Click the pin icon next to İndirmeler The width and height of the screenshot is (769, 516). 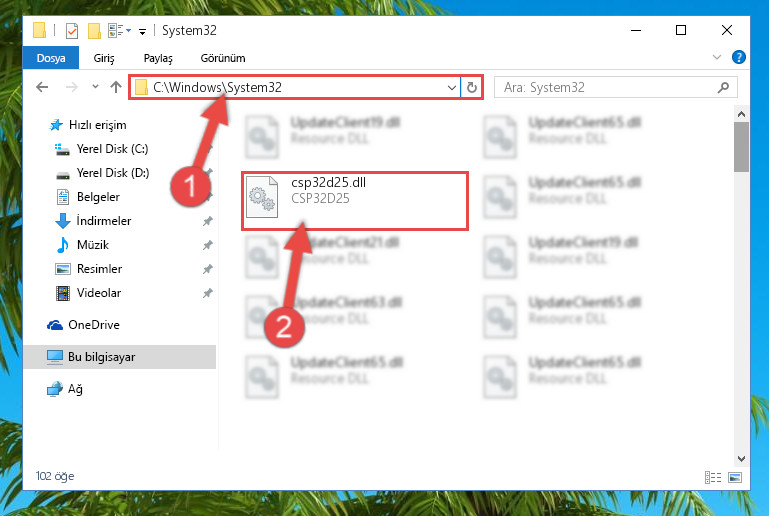208,221
